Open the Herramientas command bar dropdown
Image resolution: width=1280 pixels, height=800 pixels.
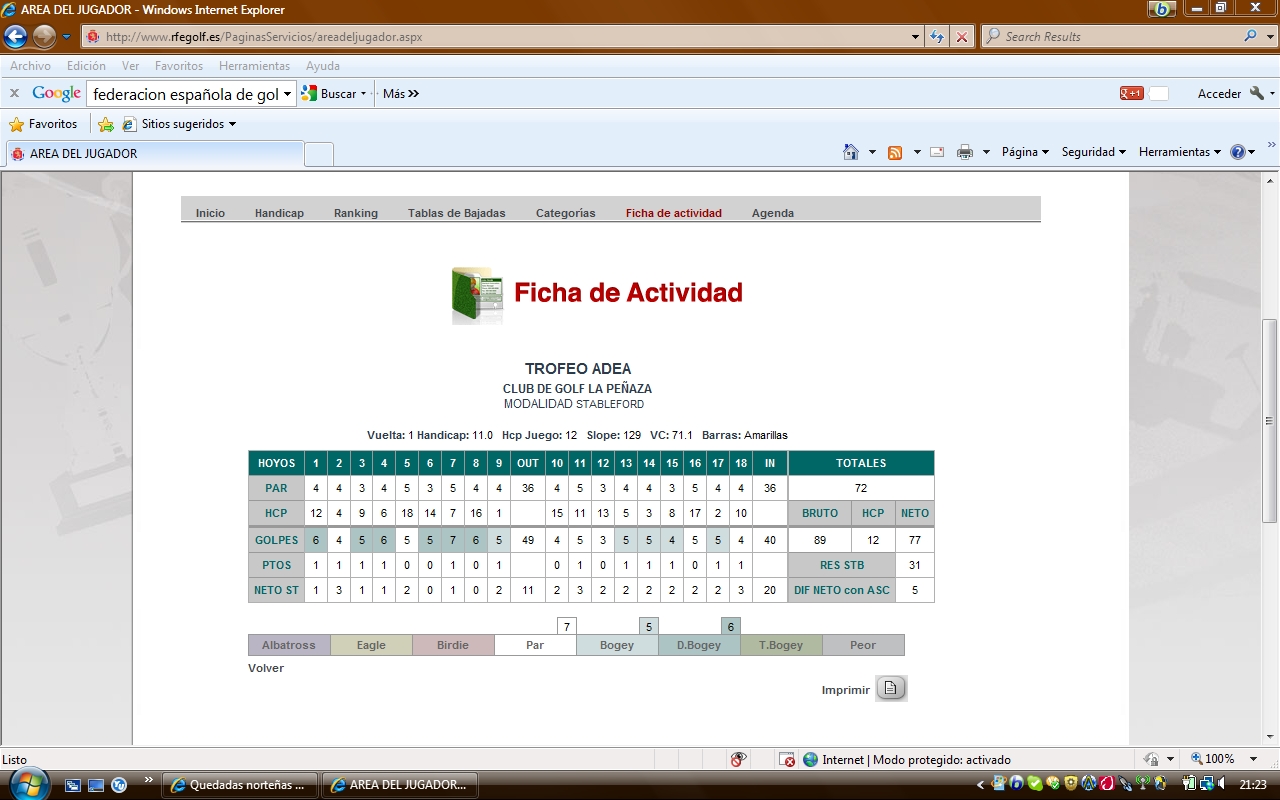click(x=1180, y=152)
